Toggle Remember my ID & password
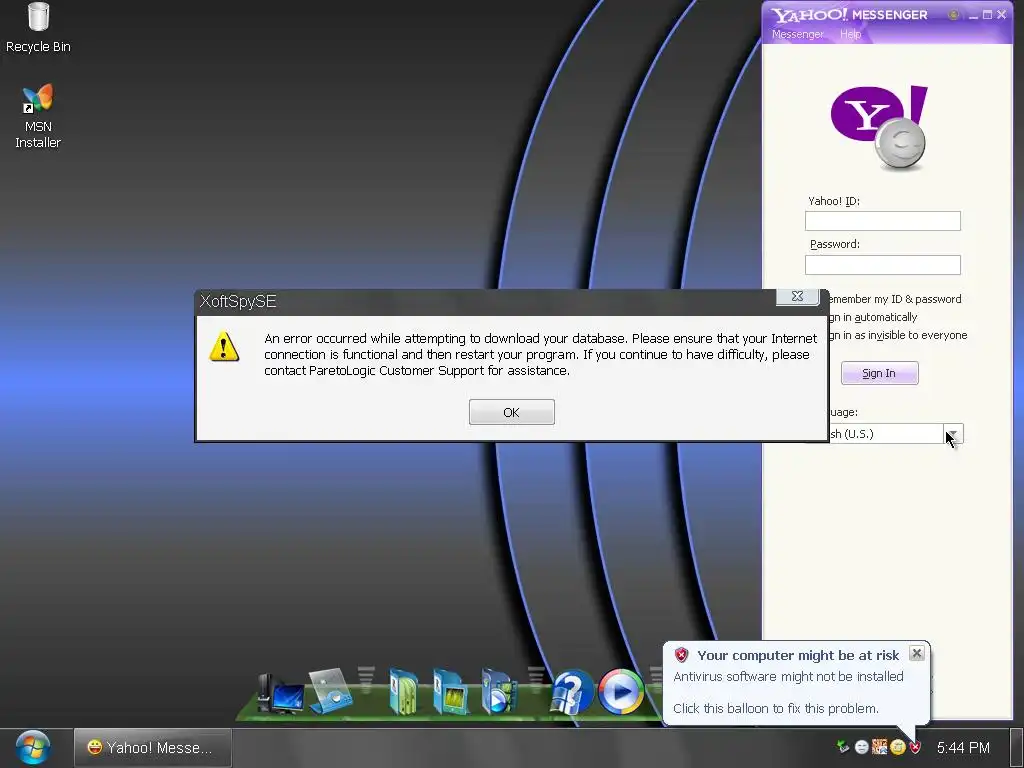 (895, 299)
